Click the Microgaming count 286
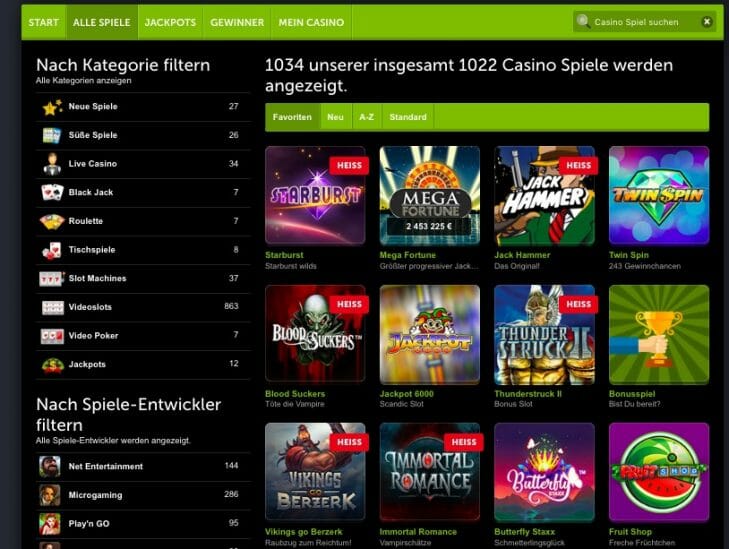Viewport: 729px width, 549px height. pos(231,494)
